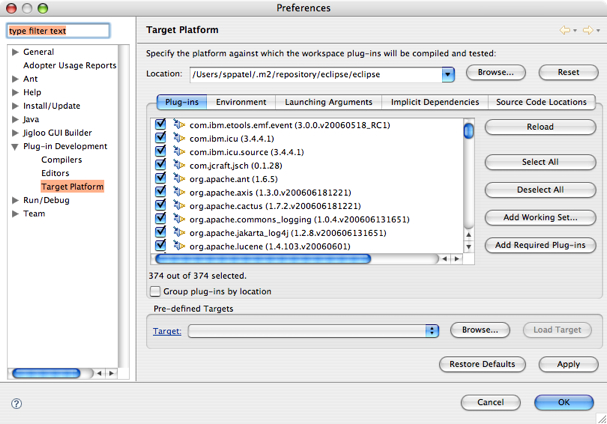The image size is (607, 424).
Task: Click Deselect All button
Action: click(x=540, y=190)
